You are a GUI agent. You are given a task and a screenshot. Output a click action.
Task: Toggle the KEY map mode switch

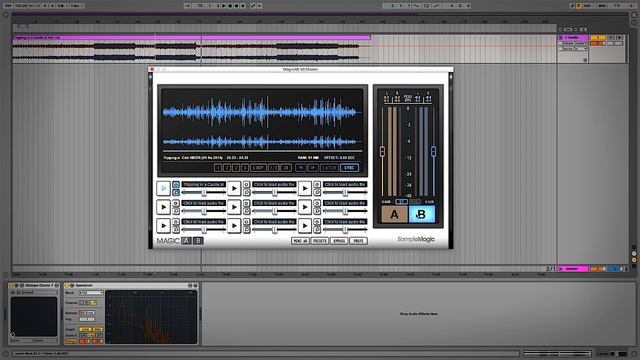tap(588, 6)
